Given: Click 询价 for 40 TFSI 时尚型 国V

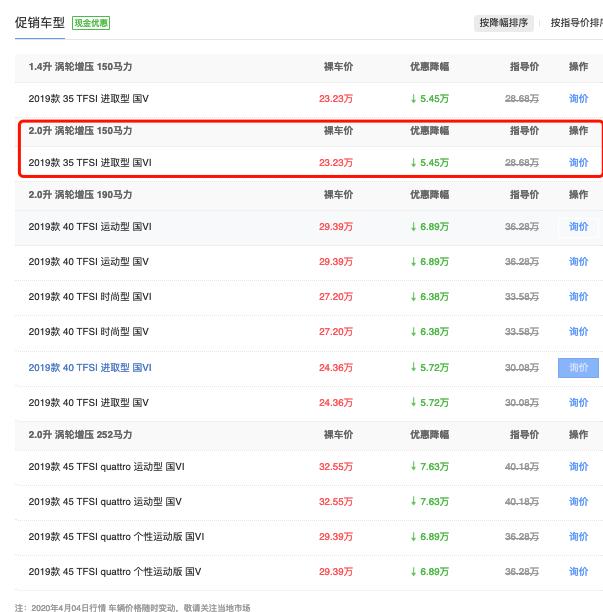Looking at the screenshot, I should (x=578, y=332).
